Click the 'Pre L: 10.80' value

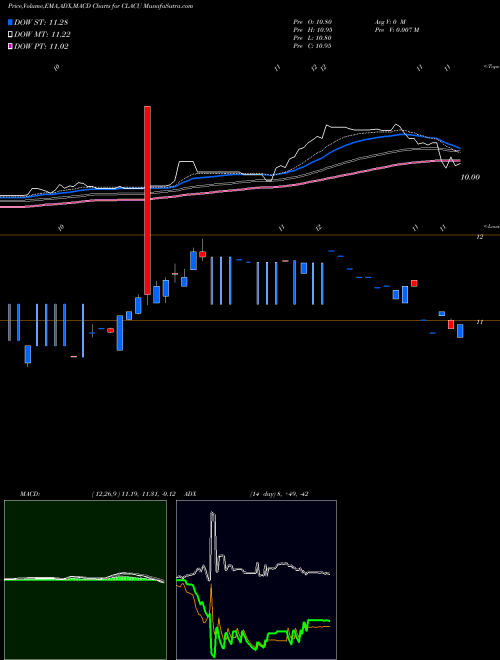[x=312, y=38]
